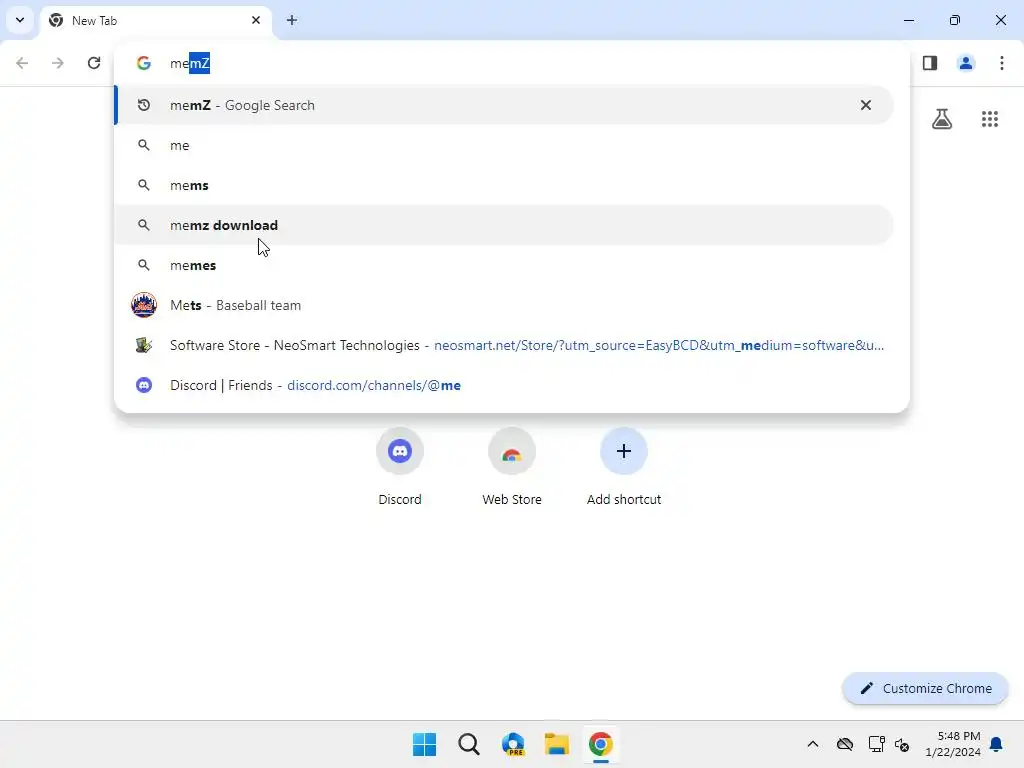Screen dimensions: 1024x768
Task: Click the NeoSmart site favicon
Action: pyautogui.click(x=144, y=345)
